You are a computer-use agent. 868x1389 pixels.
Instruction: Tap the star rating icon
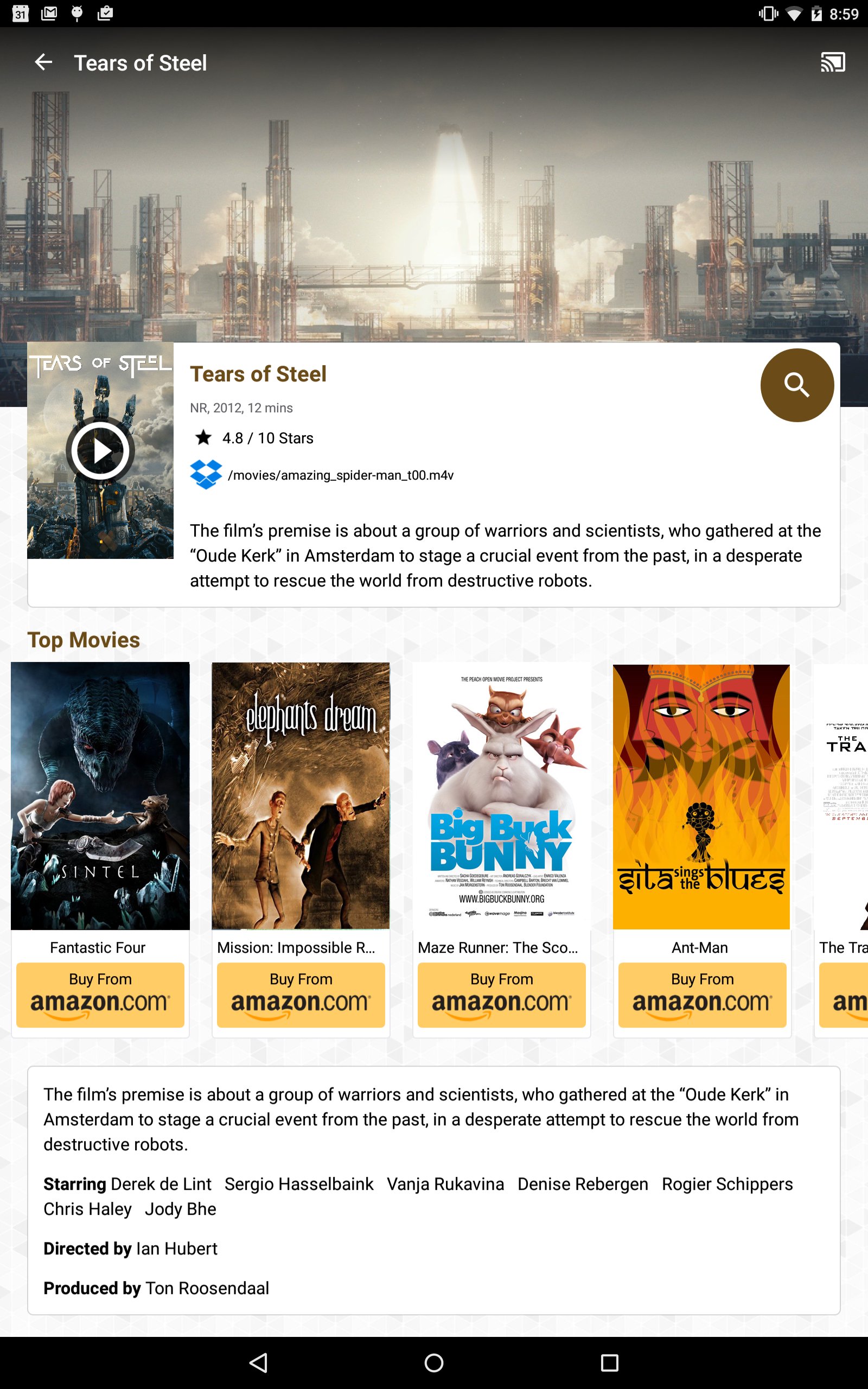[x=203, y=438]
